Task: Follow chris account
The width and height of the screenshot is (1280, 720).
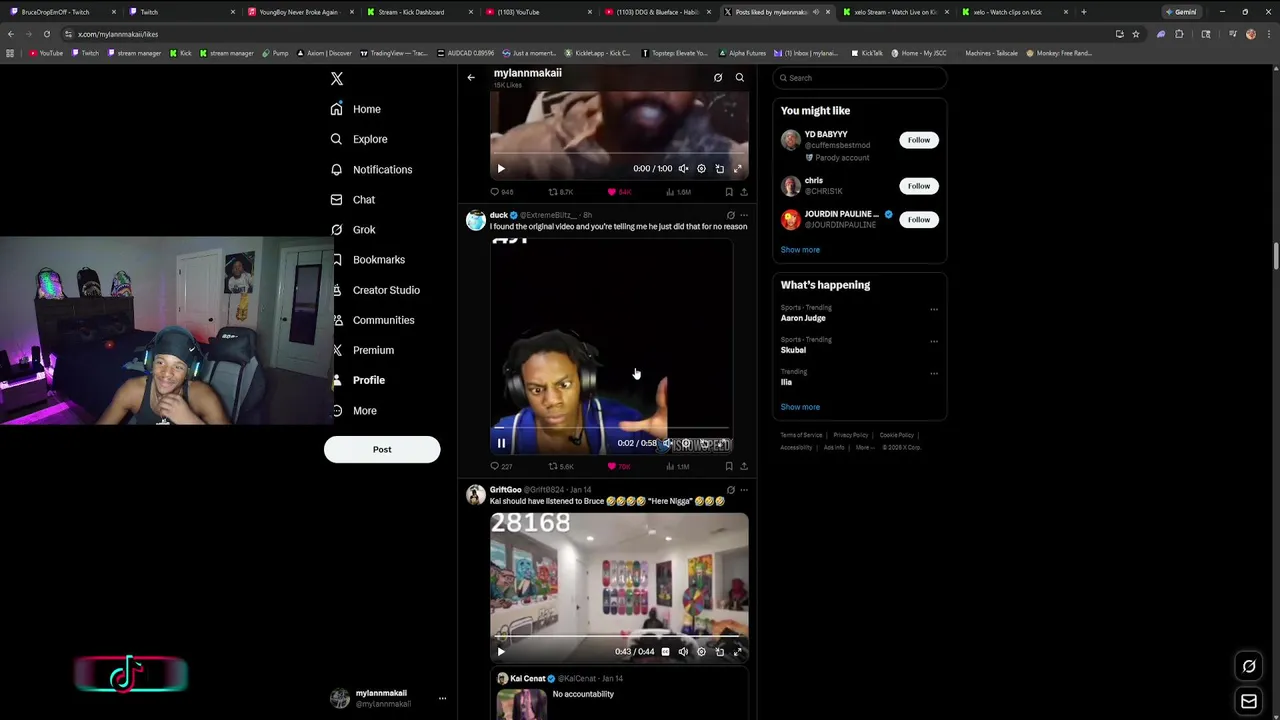Action: 919,186
